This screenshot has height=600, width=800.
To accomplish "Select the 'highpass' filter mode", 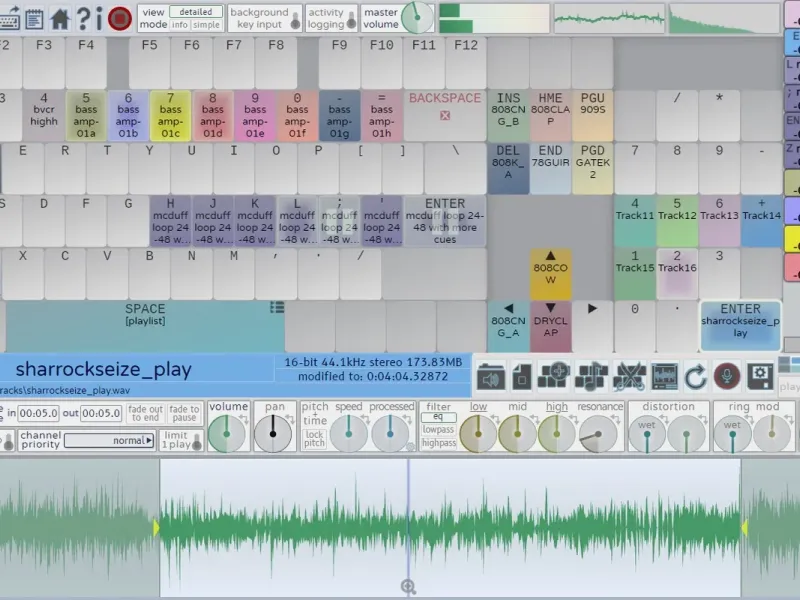I will [438, 443].
